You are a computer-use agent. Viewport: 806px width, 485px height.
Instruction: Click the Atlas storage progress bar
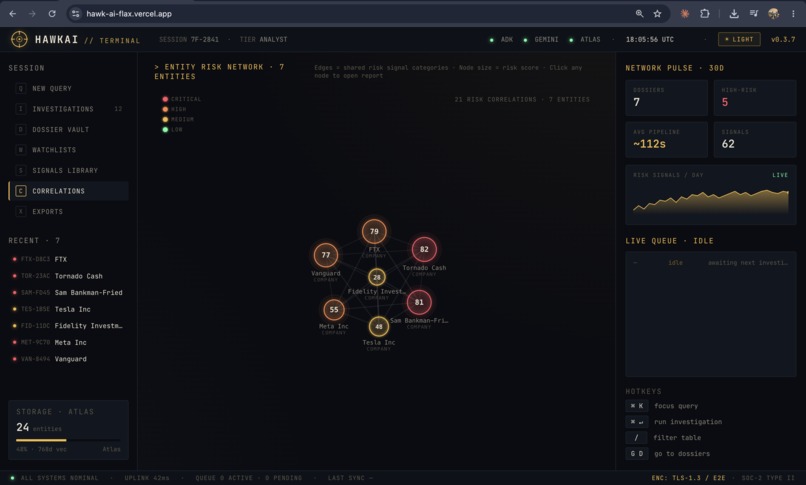point(68,440)
